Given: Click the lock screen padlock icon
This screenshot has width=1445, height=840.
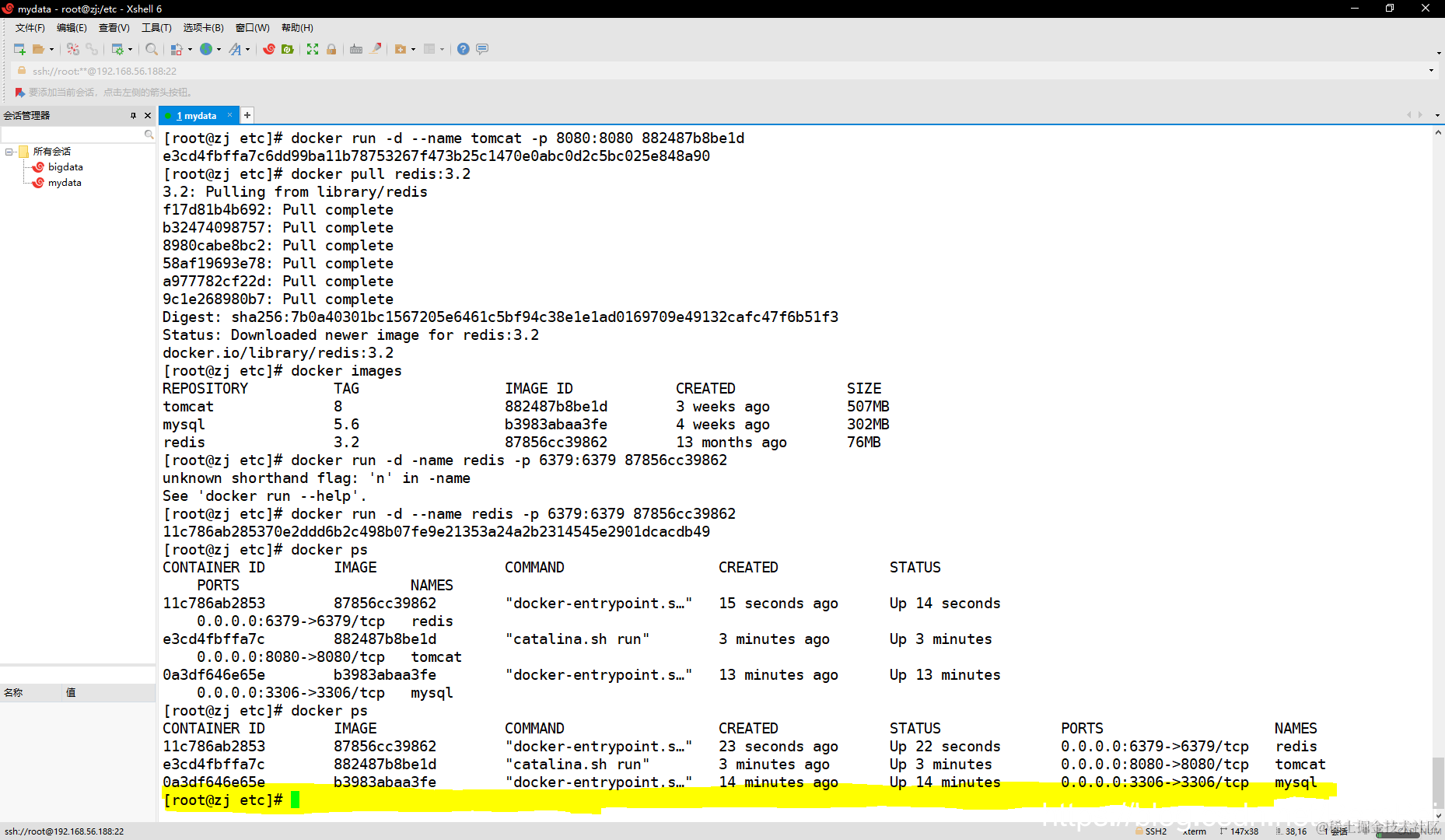Looking at the screenshot, I should pyautogui.click(x=331, y=49).
